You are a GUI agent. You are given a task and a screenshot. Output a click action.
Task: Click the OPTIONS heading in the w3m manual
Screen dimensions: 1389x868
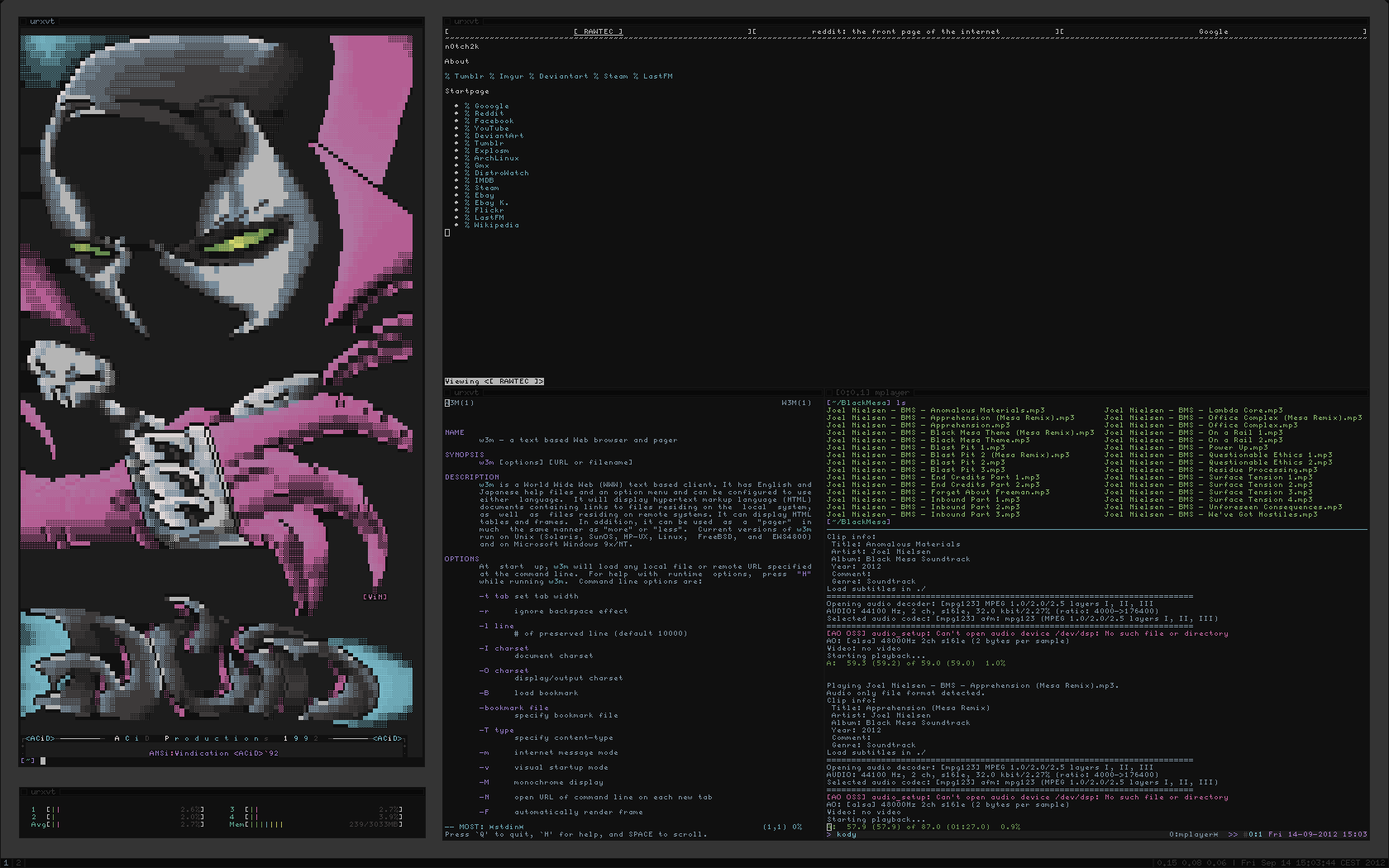tap(461, 559)
